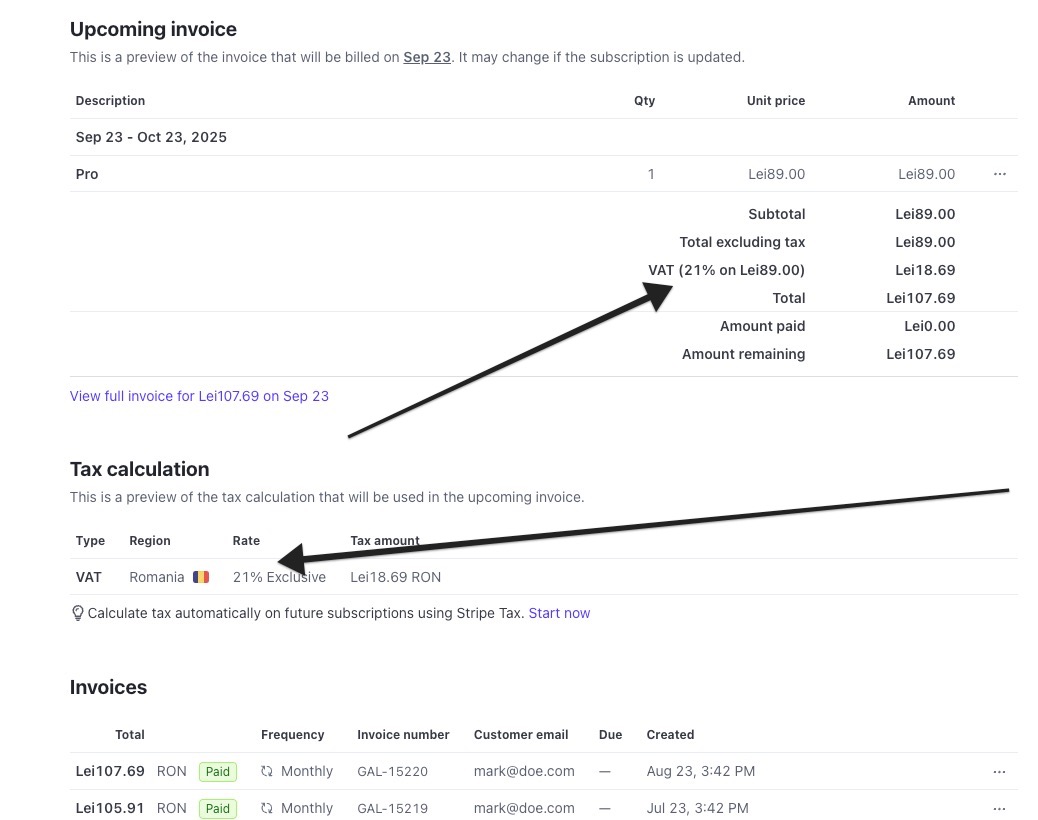Open the Lei105.91 invoice row total
Image resolution: width=1038 pixels, height=820 pixels.
[x=110, y=808]
